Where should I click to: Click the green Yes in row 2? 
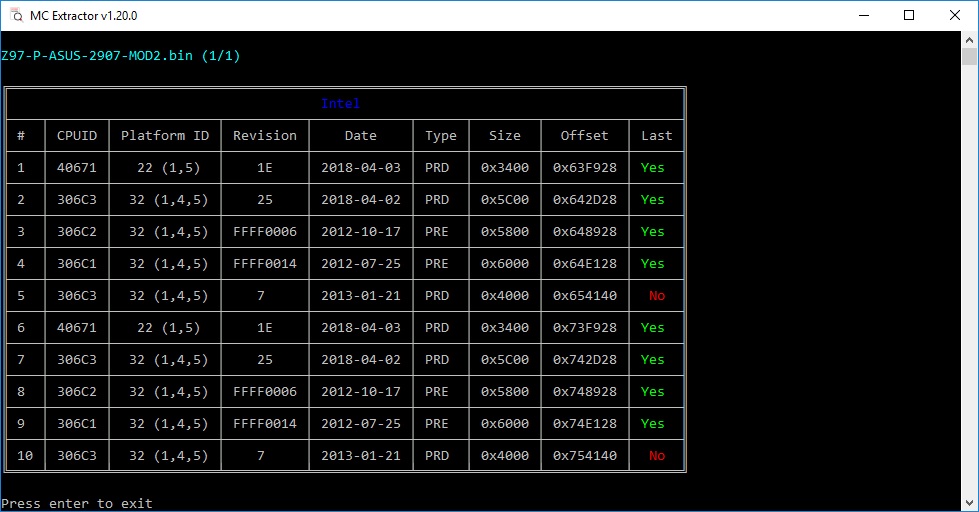coord(652,200)
